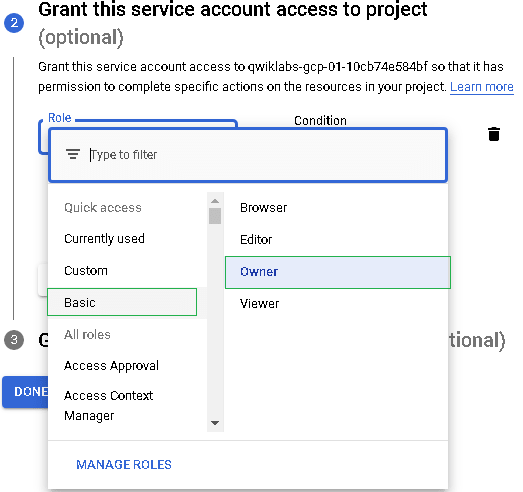Select the Basic role category
The height and width of the screenshot is (492, 523).
[122, 302]
